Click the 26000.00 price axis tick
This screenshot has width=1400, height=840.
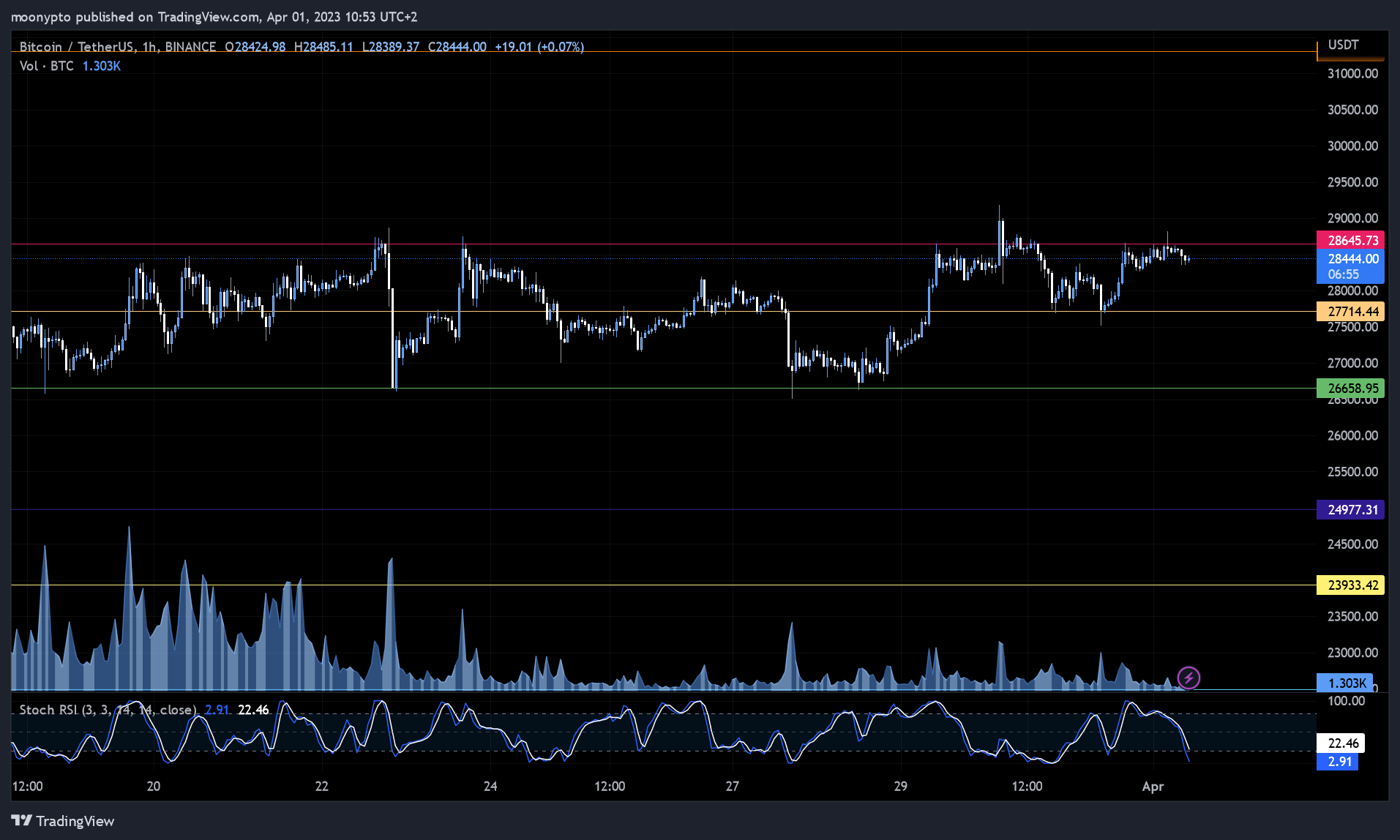1352,435
